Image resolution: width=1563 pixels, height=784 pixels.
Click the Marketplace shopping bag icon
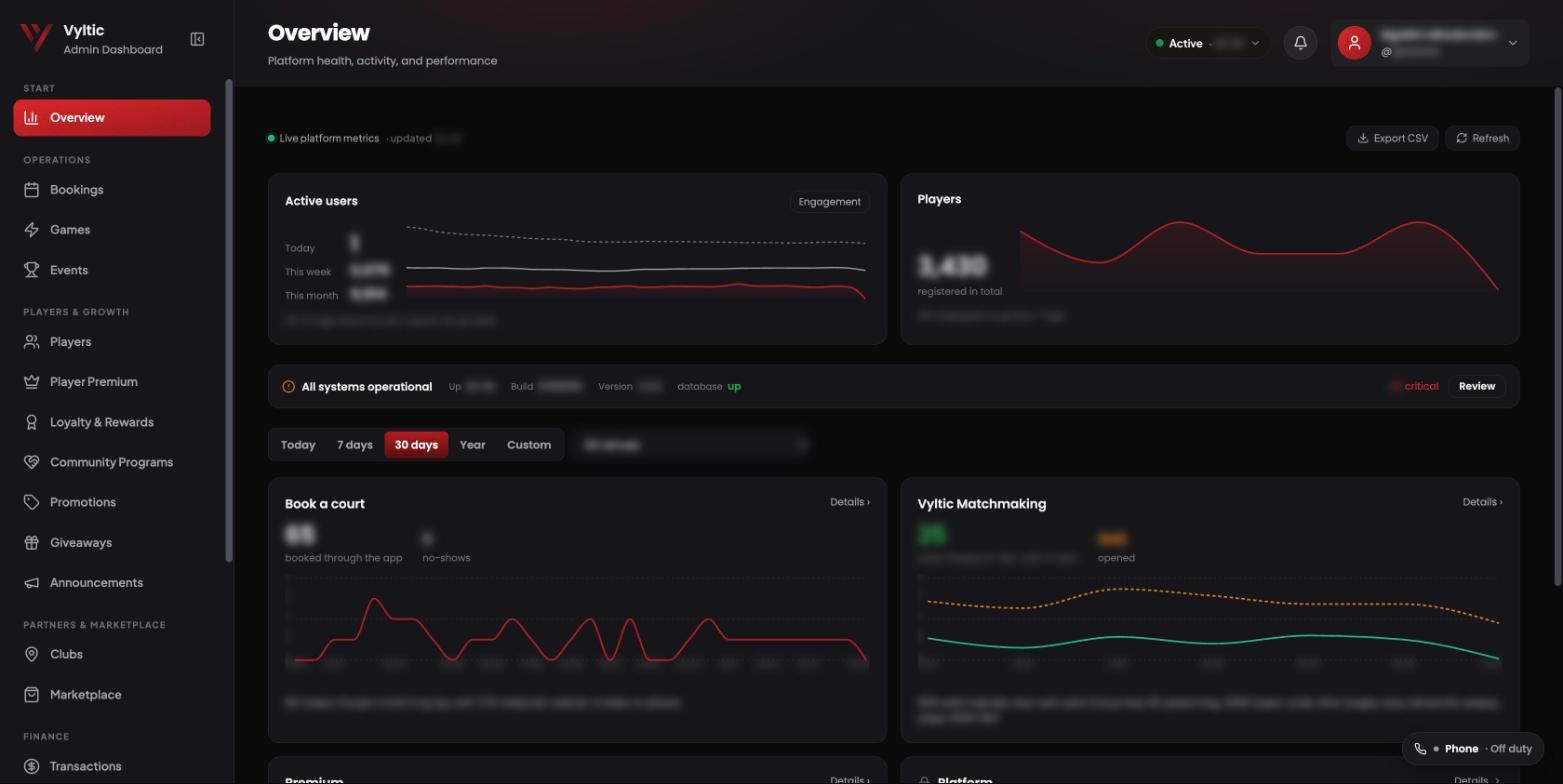[32, 695]
